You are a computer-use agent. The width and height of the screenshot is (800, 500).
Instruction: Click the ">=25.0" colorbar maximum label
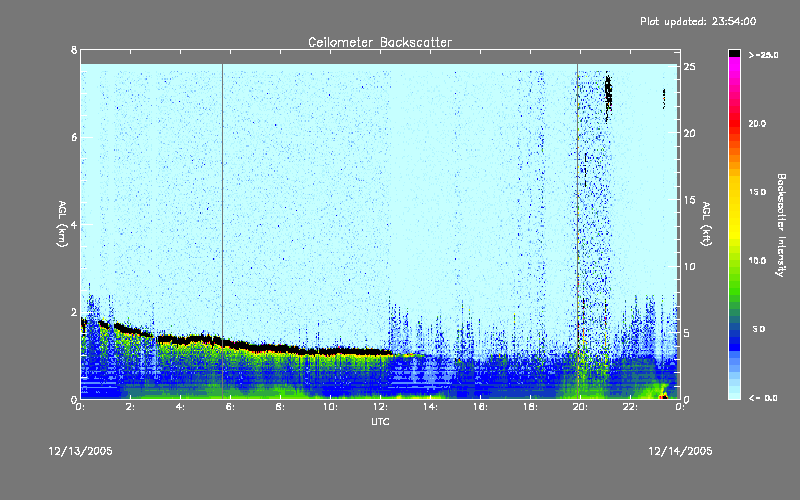pos(763,55)
